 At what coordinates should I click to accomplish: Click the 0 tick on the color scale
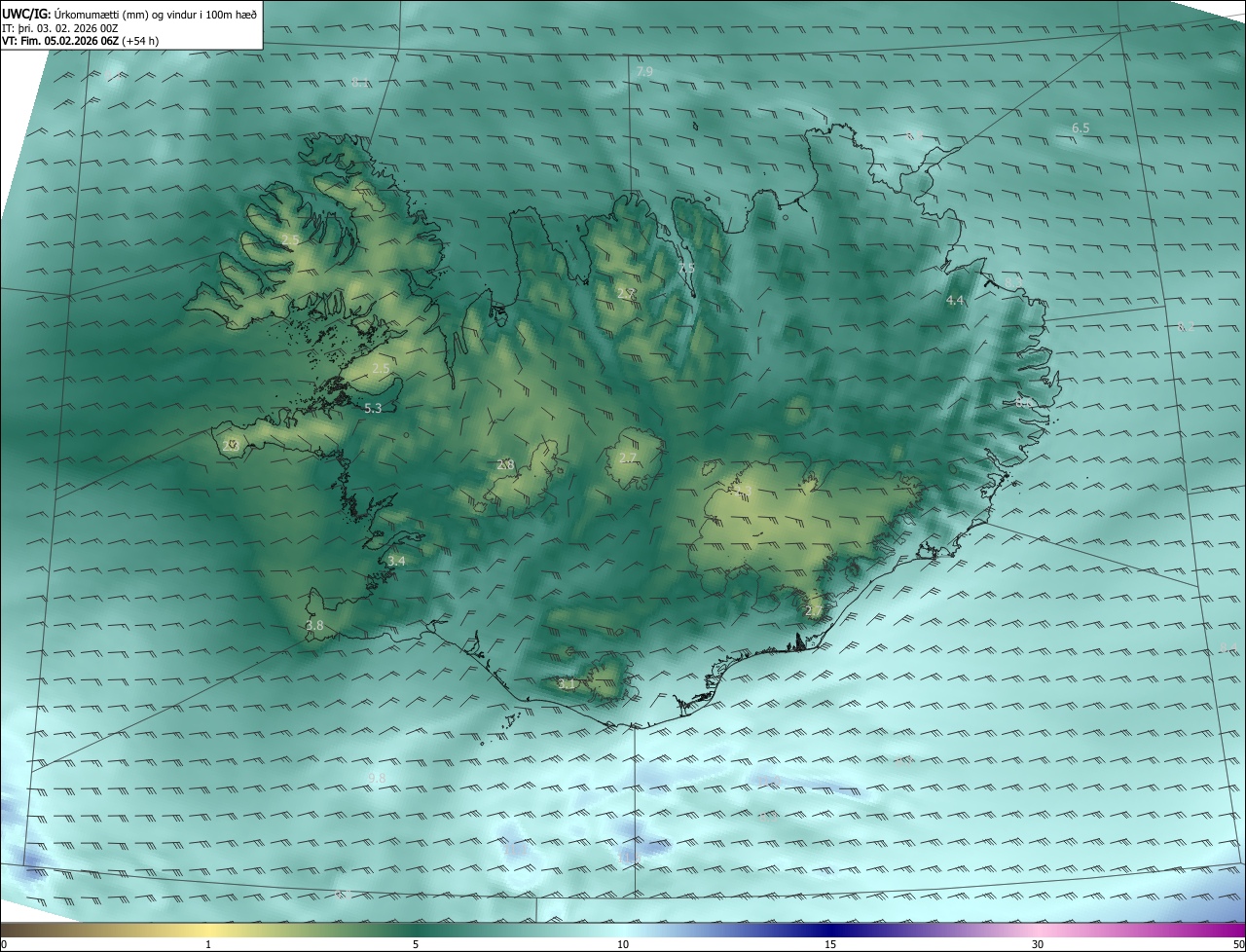tap(4, 944)
